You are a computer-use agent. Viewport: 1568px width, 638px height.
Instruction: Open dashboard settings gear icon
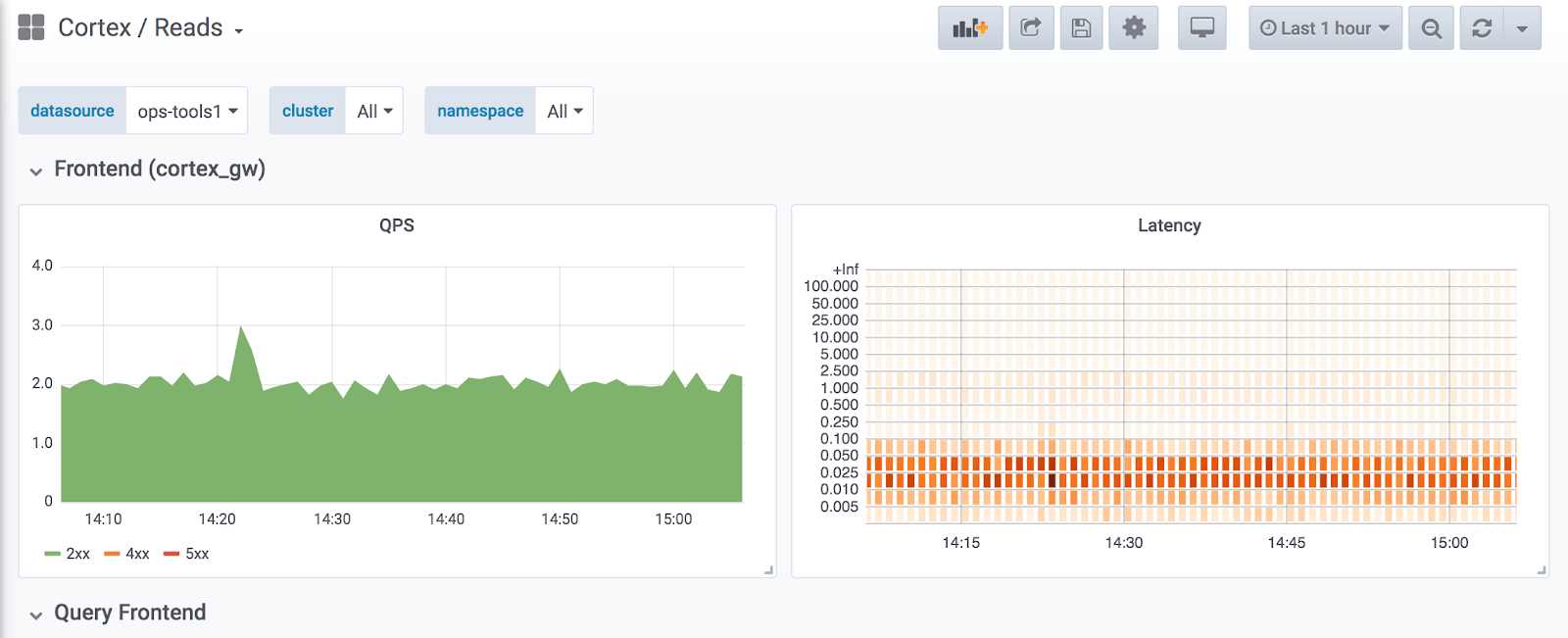[1134, 28]
